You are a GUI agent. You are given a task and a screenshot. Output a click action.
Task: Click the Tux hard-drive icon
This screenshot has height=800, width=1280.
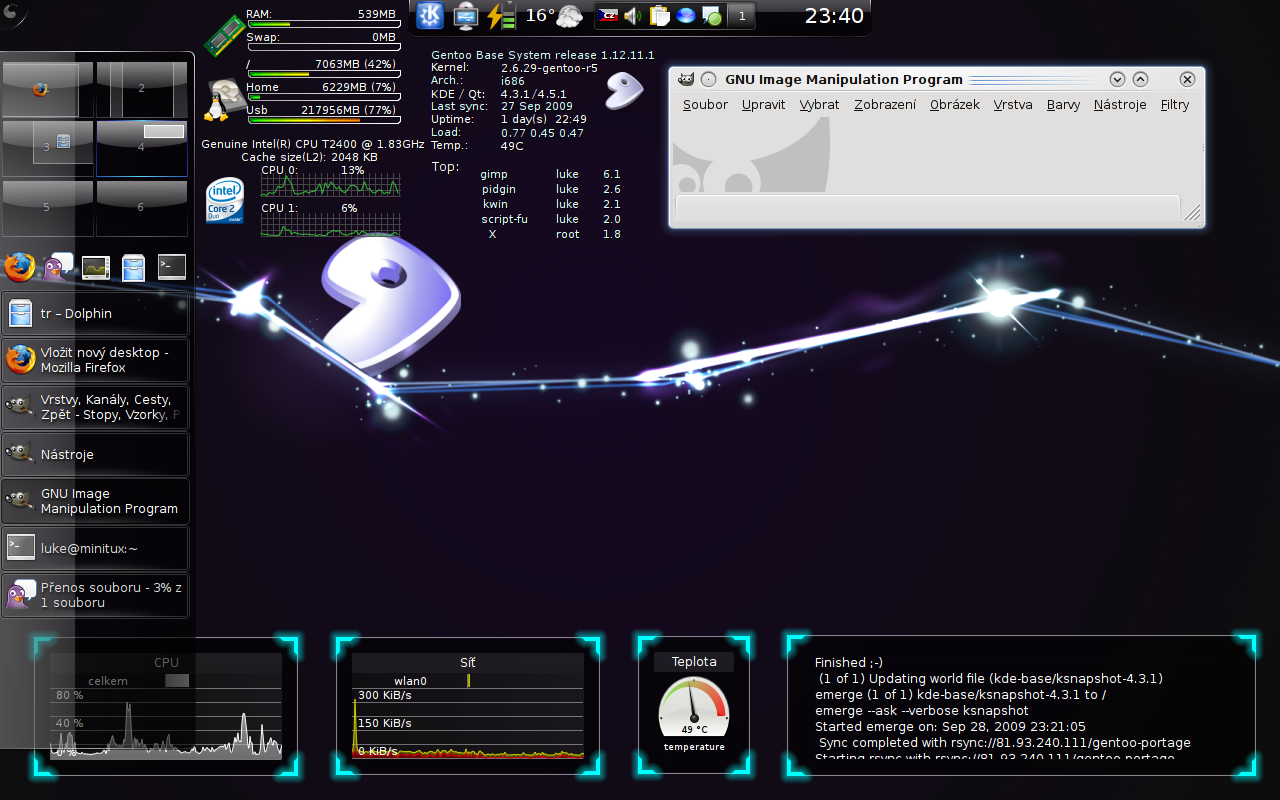click(224, 100)
